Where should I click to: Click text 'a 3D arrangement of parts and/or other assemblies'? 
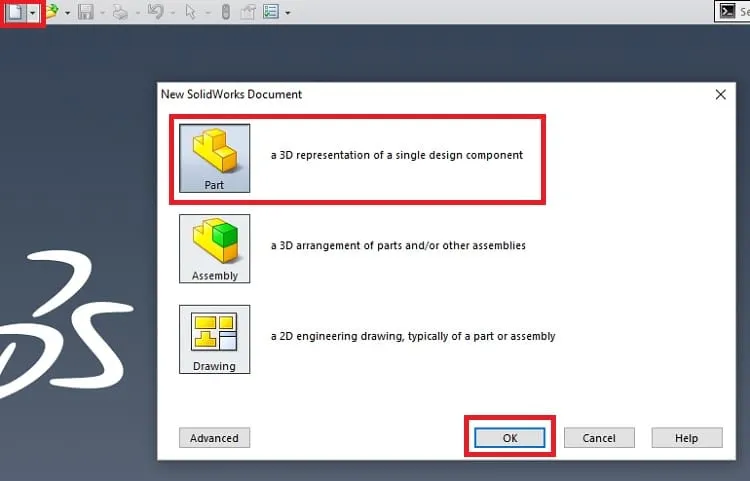coord(398,246)
